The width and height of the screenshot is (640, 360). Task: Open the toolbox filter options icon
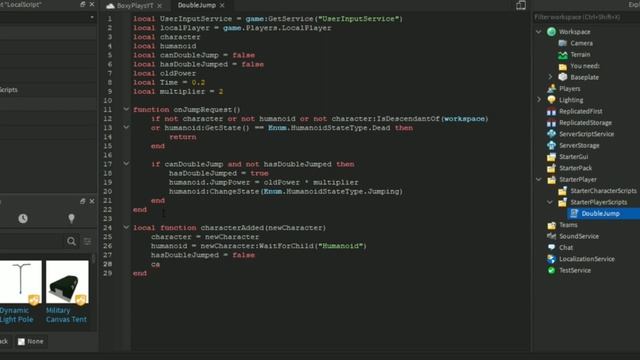[x=87, y=242]
